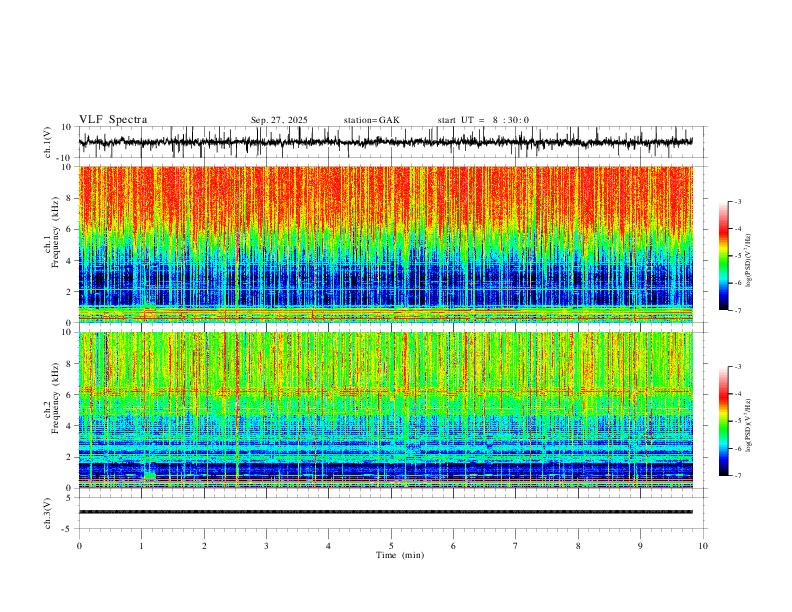The image size is (792, 612).
Task: Click the 'Time (min)' axis label
Action: point(400,555)
